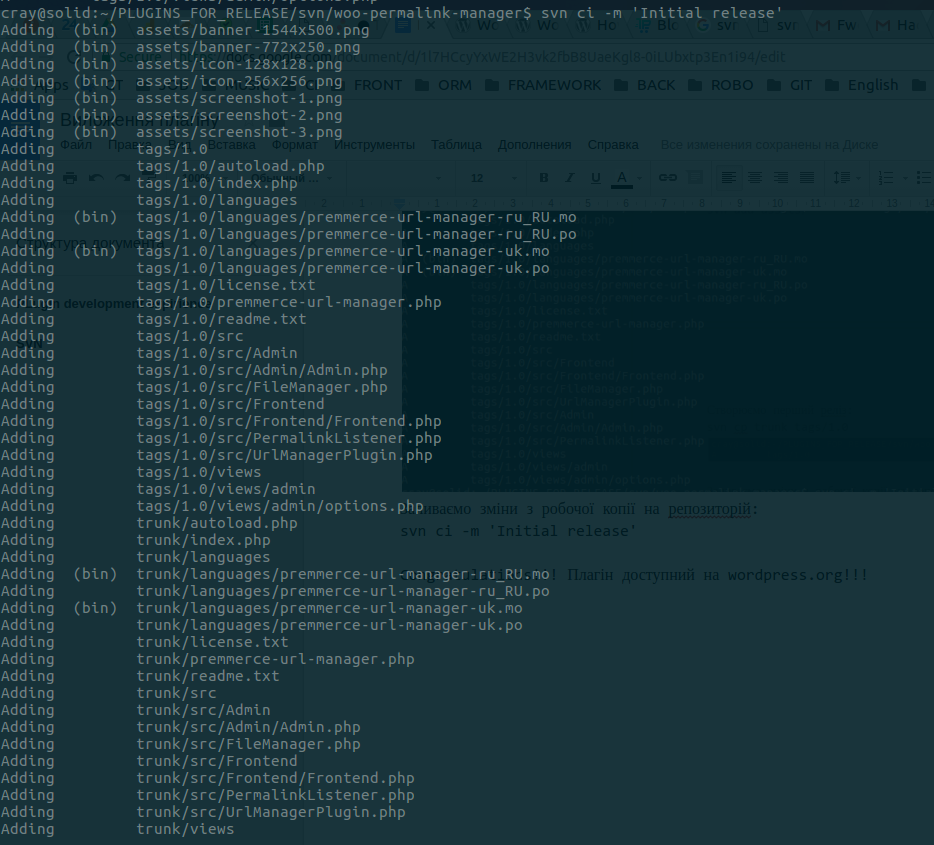Image resolution: width=934 pixels, height=845 pixels.
Task: Apply bold formatting in Docs toolbar
Action: 543,177
